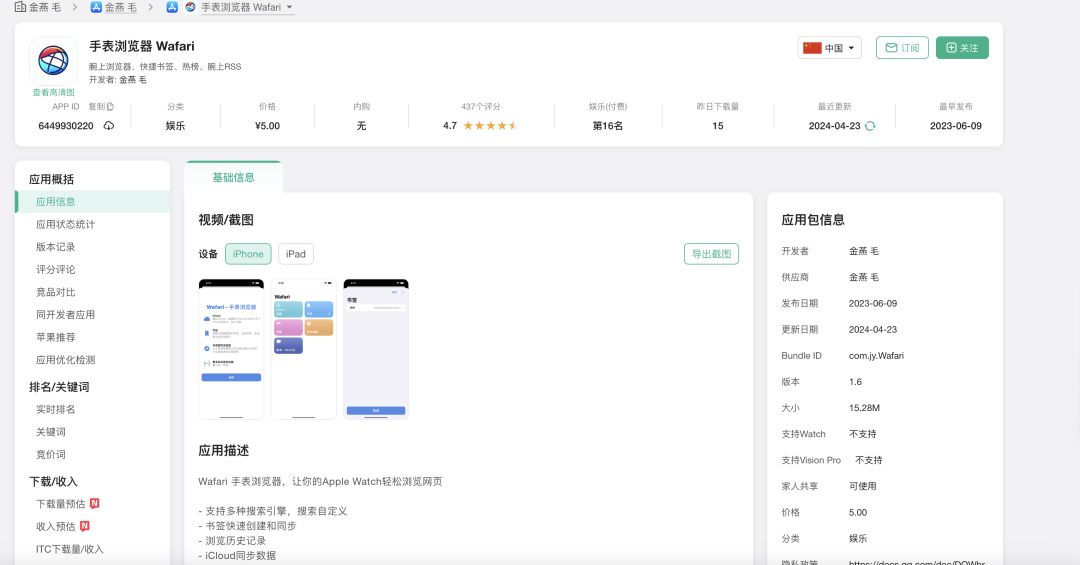Click the China flag icon
This screenshot has width=1080, height=565.
tap(812, 48)
